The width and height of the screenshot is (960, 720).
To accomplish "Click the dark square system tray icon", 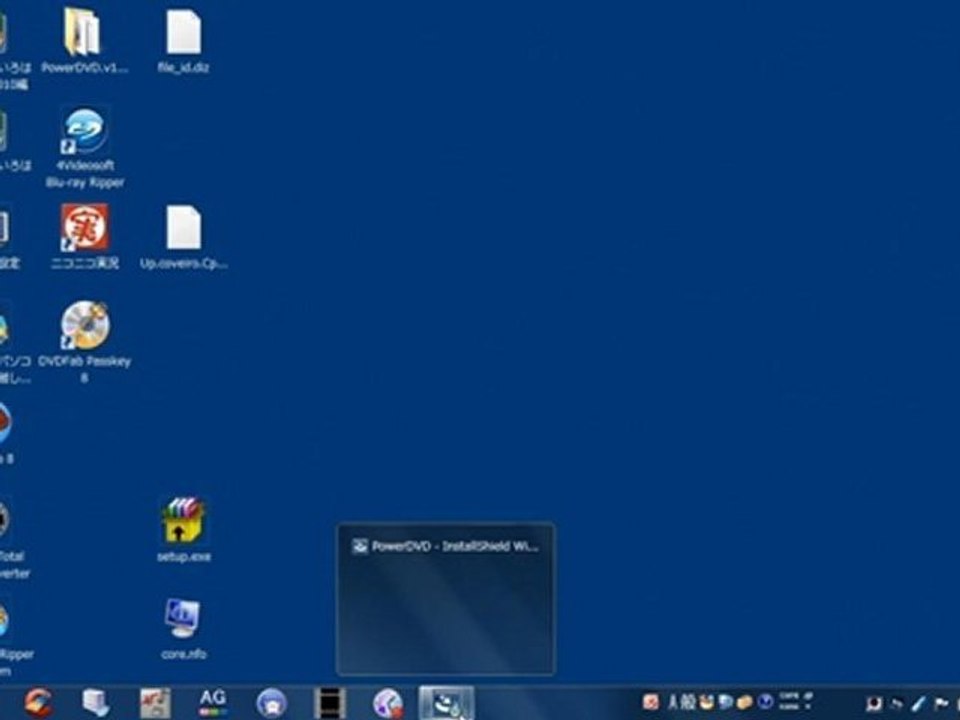I will (875, 703).
